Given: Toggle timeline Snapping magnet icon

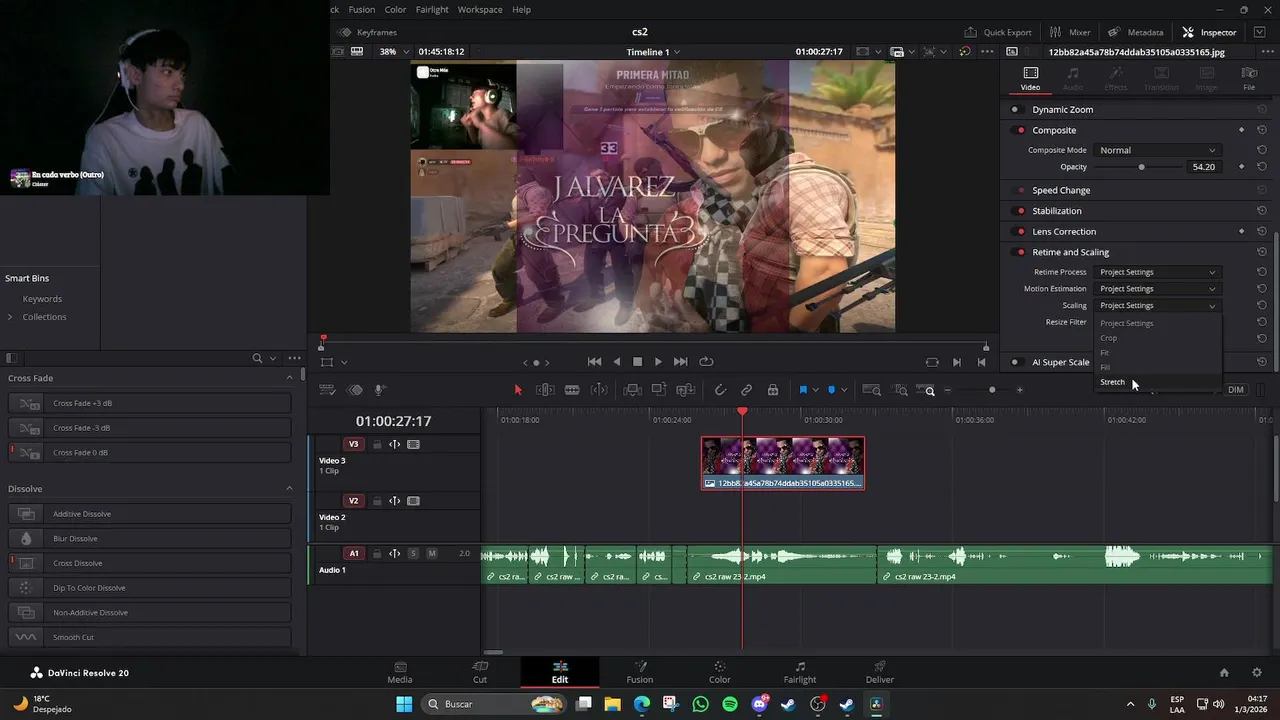Looking at the screenshot, I should pyautogui.click(x=720, y=390).
